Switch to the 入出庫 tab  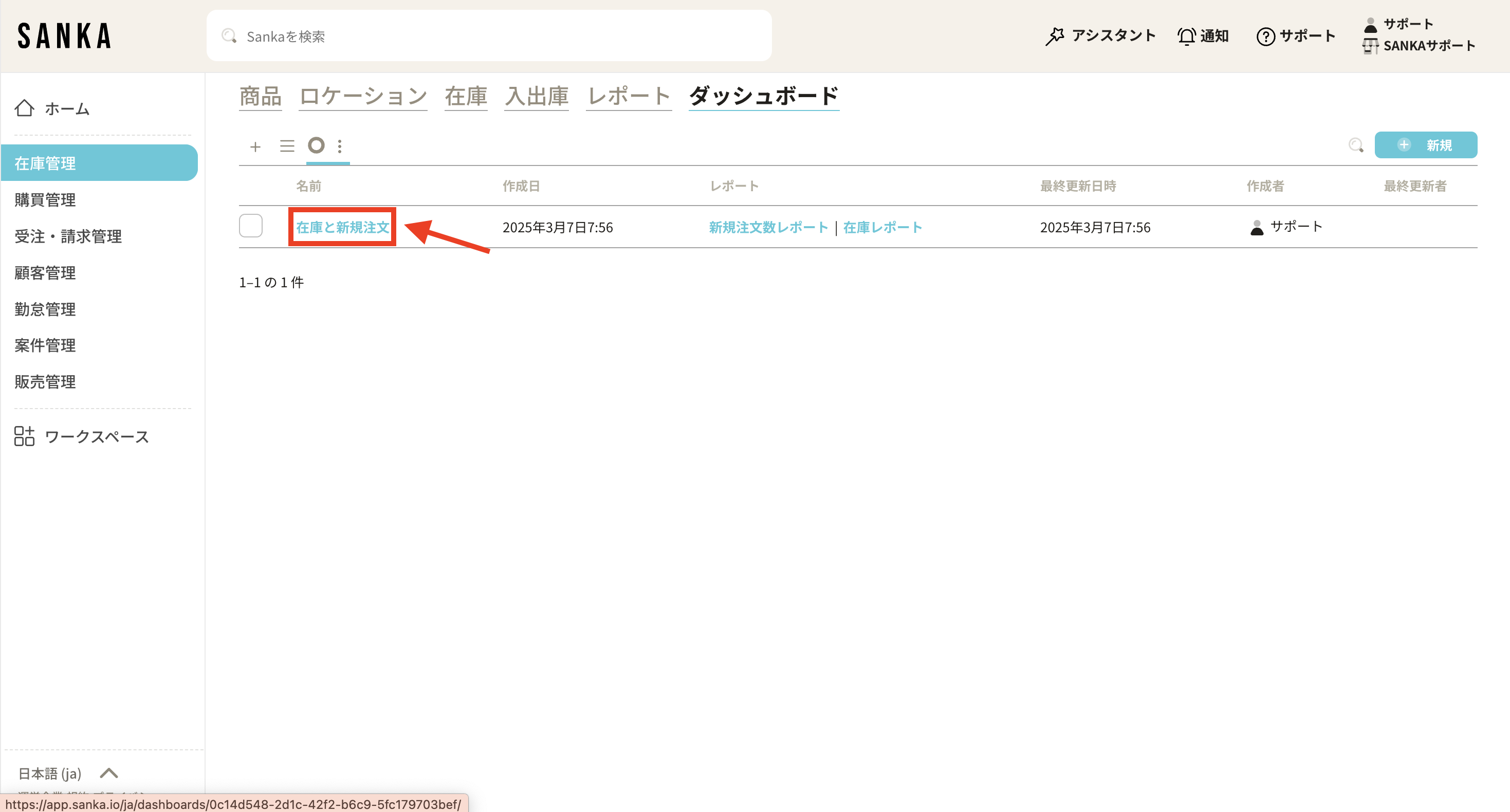(x=537, y=96)
